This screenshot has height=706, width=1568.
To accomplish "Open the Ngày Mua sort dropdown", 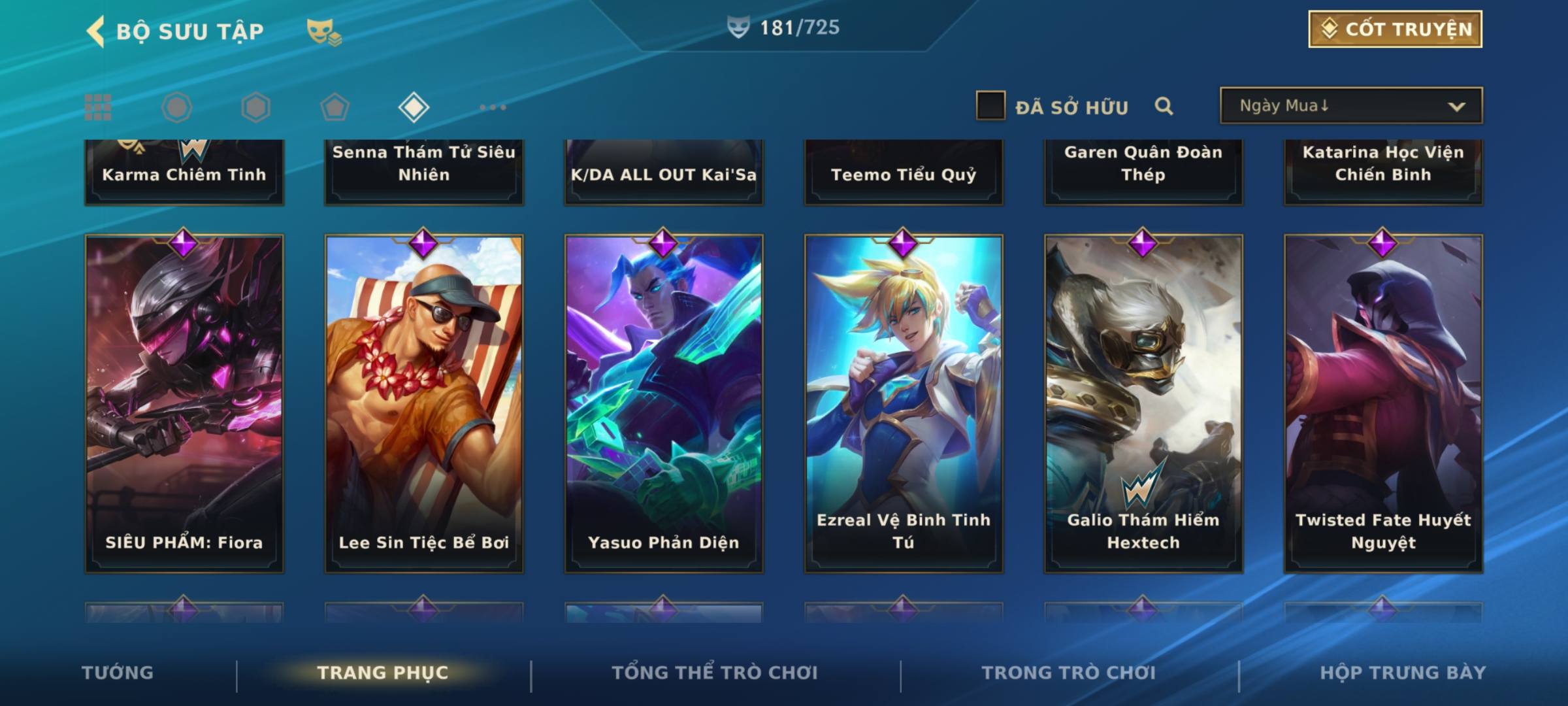I will pos(1351,105).
